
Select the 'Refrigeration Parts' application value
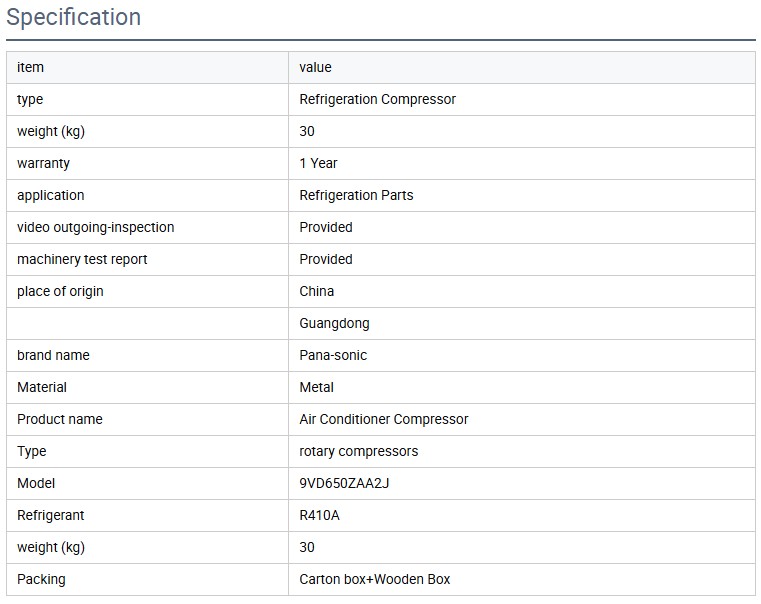356,195
